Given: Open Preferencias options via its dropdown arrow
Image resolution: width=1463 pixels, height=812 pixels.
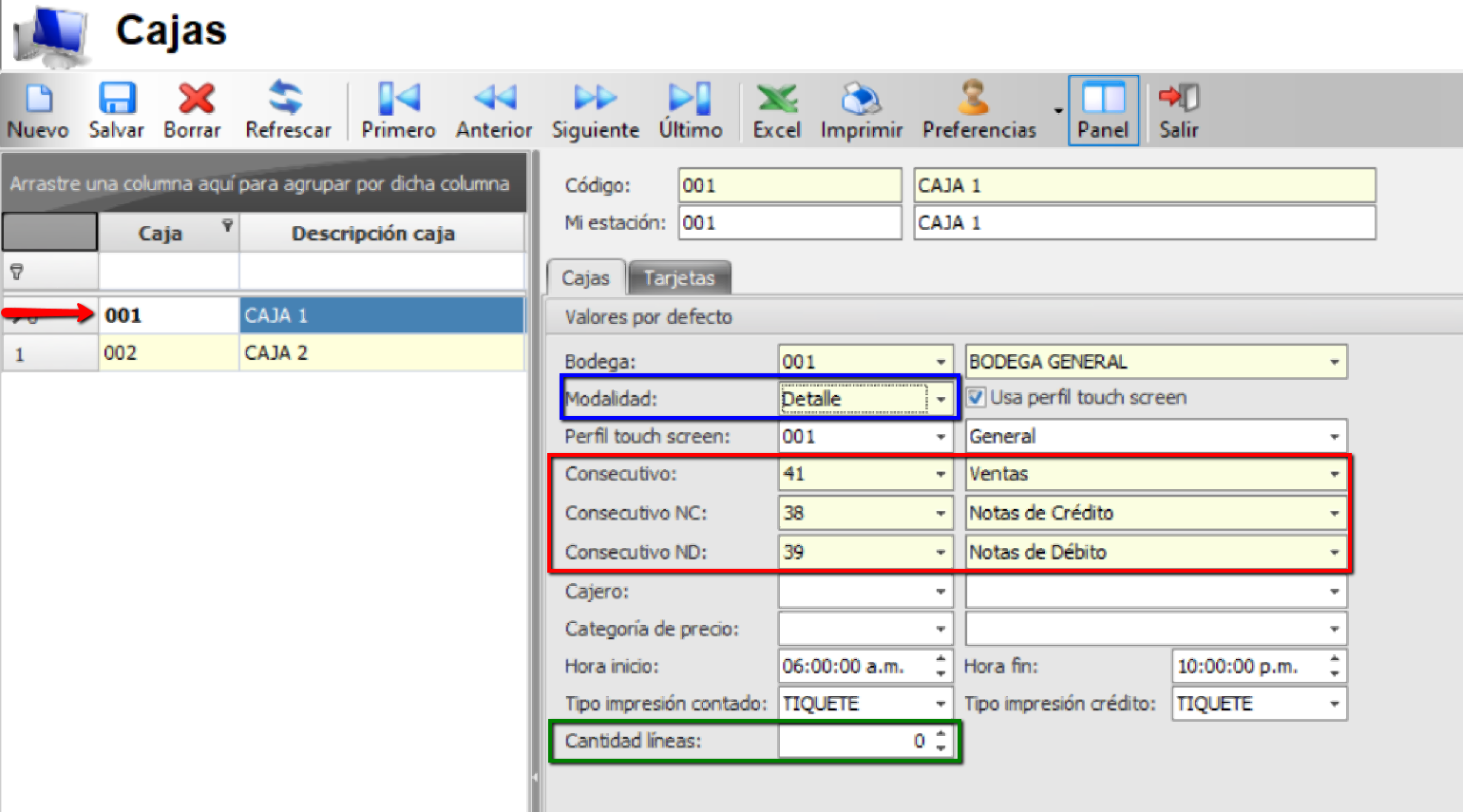Looking at the screenshot, I should [1057, 111].
